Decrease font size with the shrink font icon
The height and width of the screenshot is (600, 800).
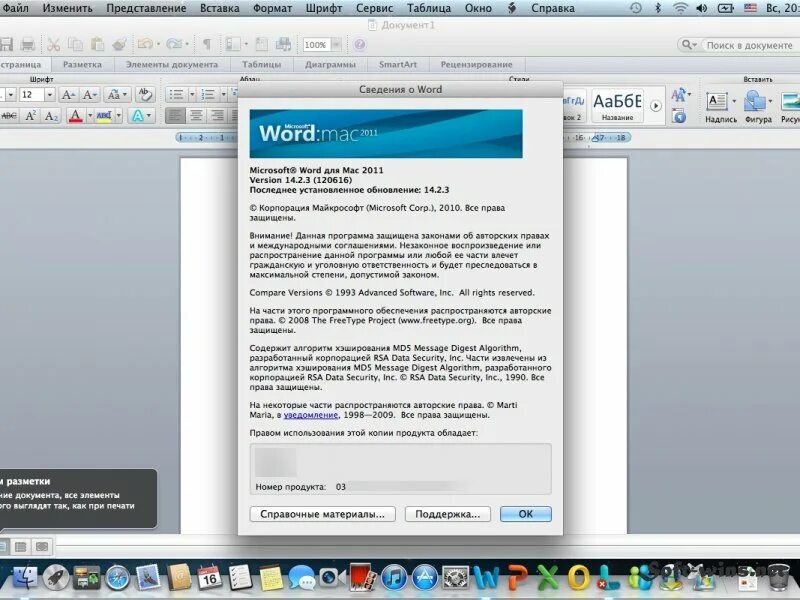[x=90, y=95]
